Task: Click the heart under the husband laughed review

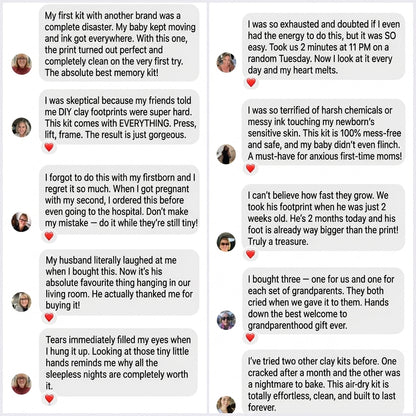Action: [x=49, y=317]
